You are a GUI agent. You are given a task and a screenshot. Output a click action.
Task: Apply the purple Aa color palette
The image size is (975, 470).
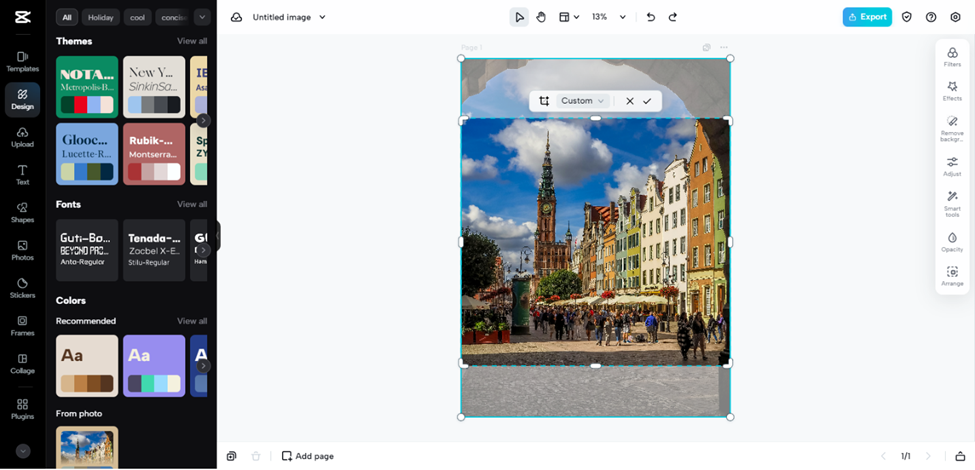click(x=154, y=366)
